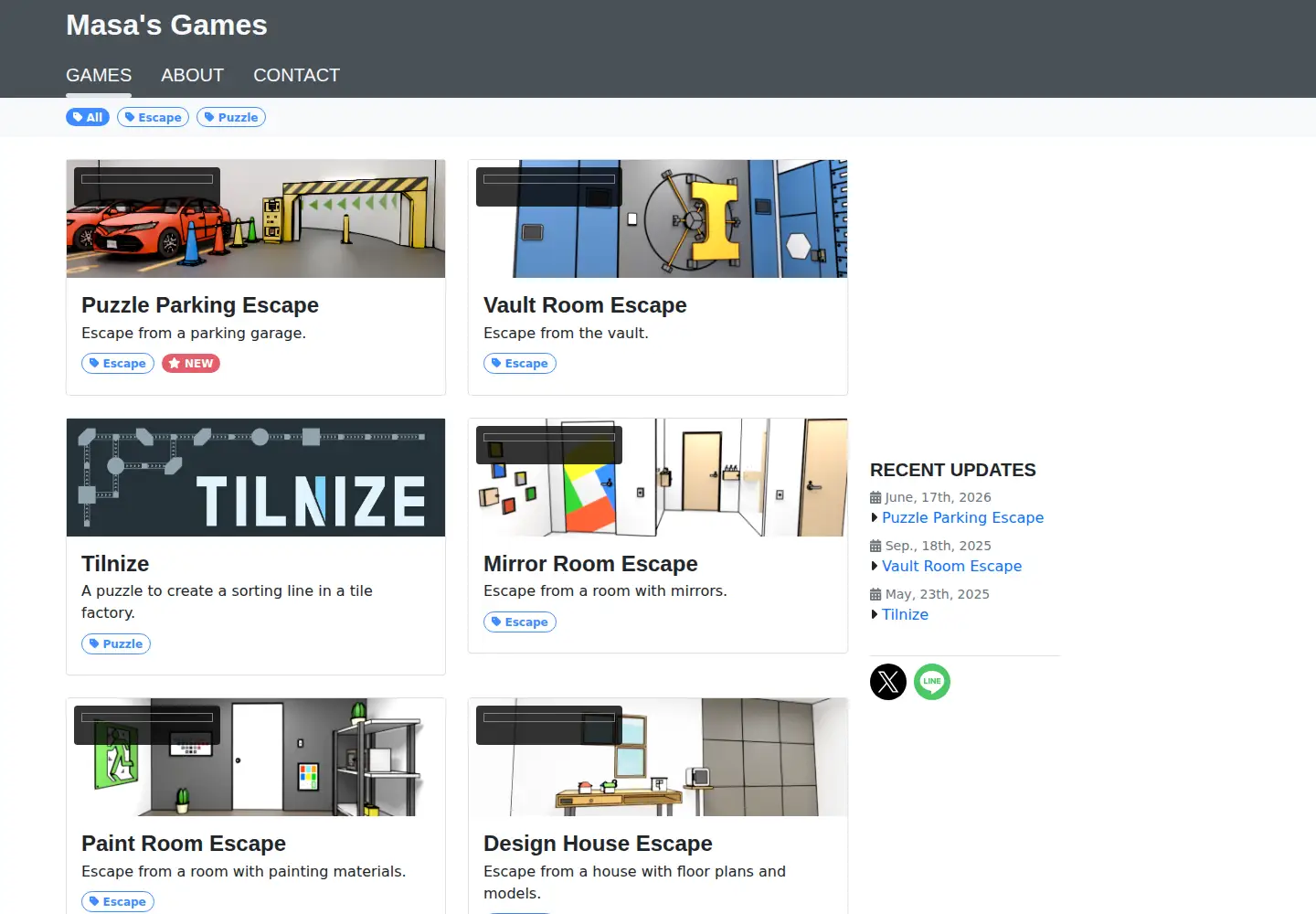This screenshot has width=1316, height=914.
Task: Click Escape tag on Mirror Room Escape card
Action: (x=520, y=622)
